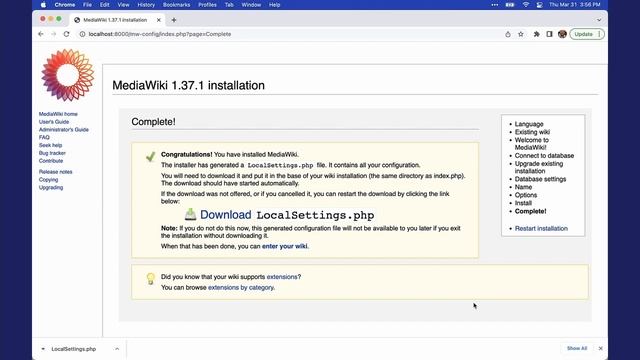Go back to the previous page
This screenshot has height=360, width=640.
coord(41,34)
